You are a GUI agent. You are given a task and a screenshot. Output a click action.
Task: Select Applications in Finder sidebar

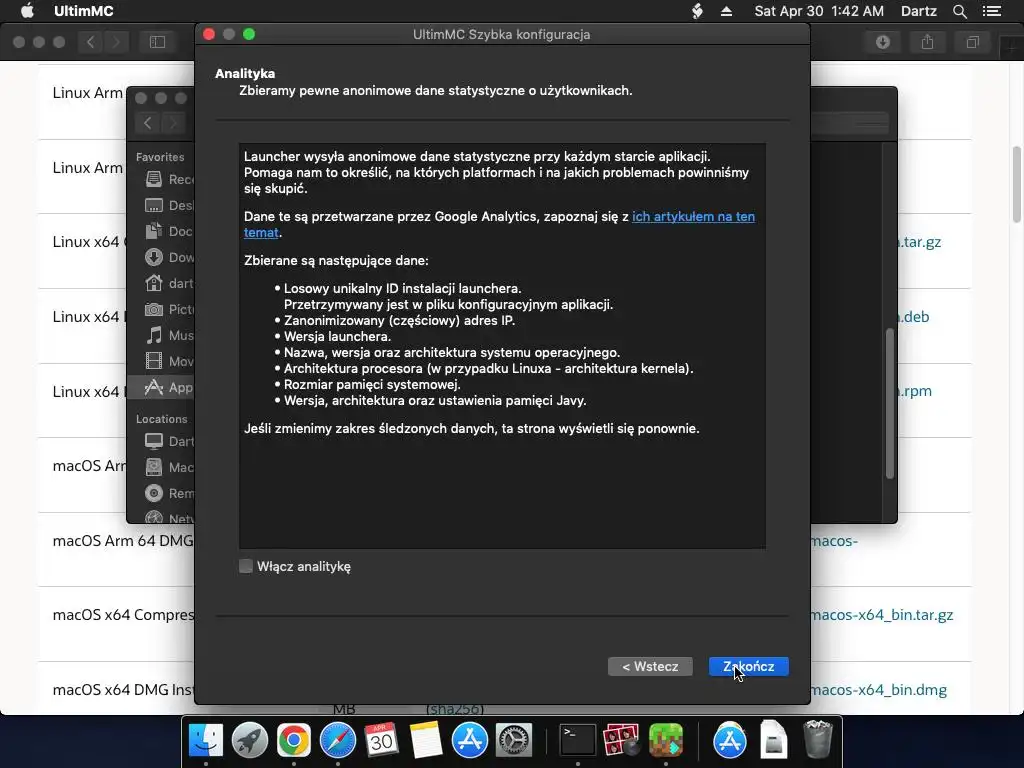162,387
